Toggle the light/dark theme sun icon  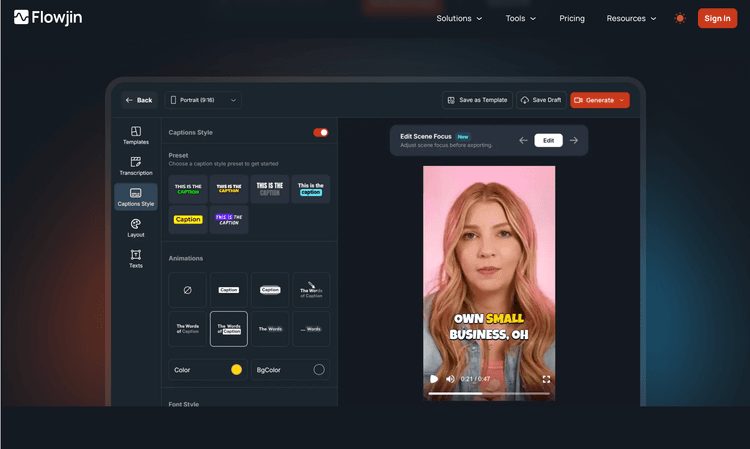tap(680, 18)
